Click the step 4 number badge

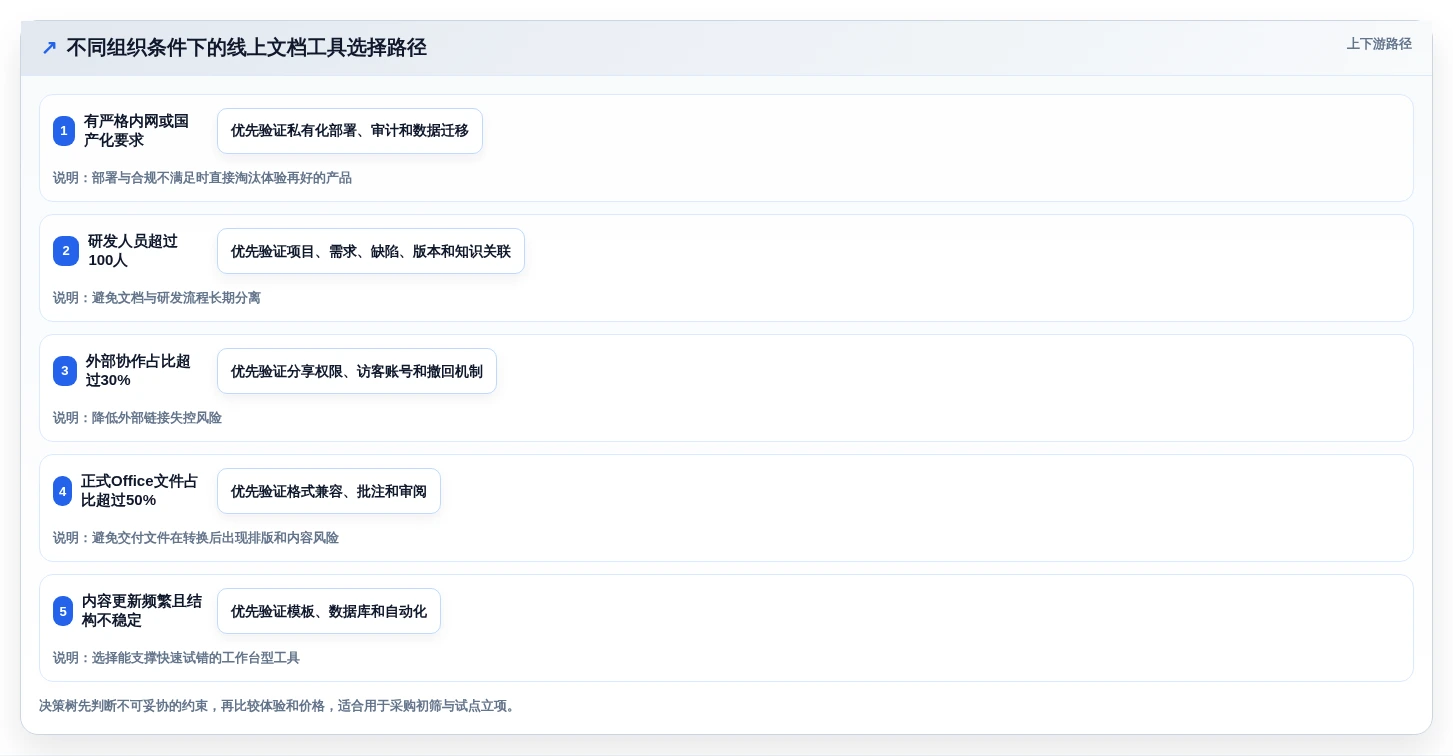tap(63, 491)
